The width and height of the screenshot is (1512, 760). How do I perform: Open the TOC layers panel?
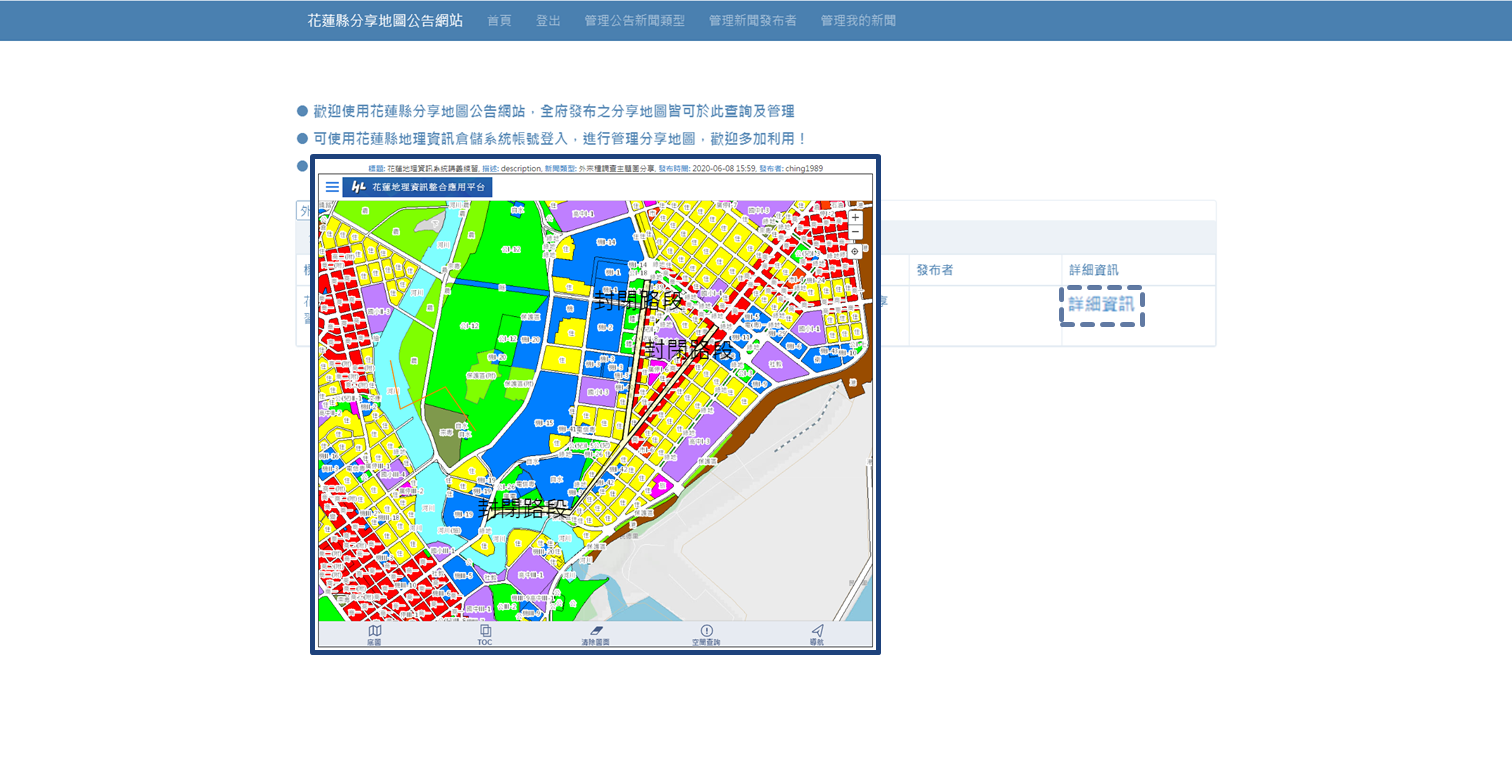[x=485, y=634]
